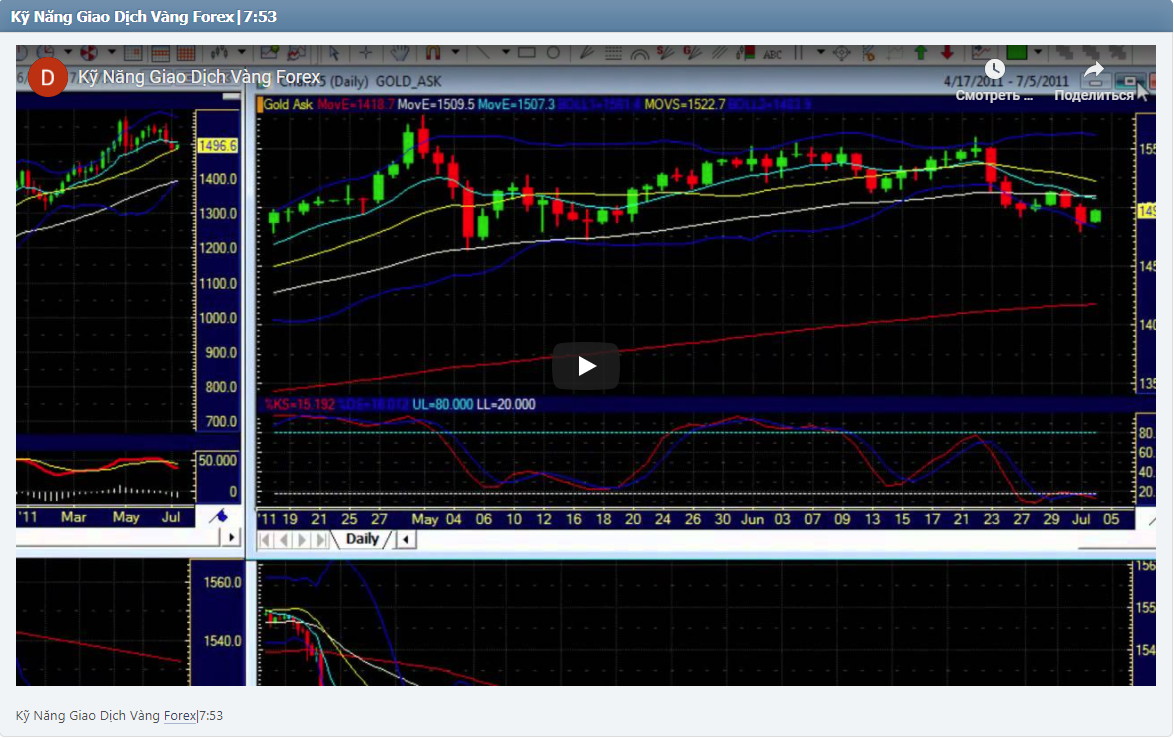The width and height of the screenshot is (1174, 738).
Task: Expand dropdown next to magnet tool
Action: coord(456,53)
